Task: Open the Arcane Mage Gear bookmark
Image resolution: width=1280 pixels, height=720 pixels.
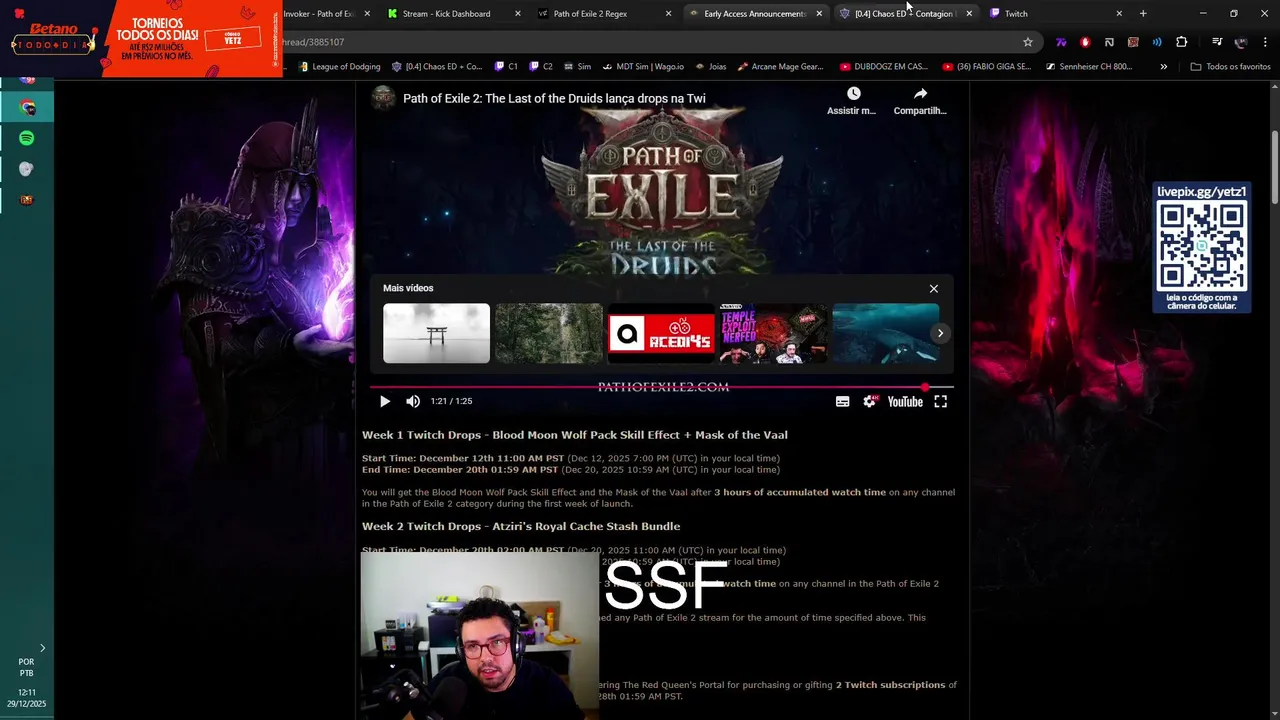Action: click(780, 67)
